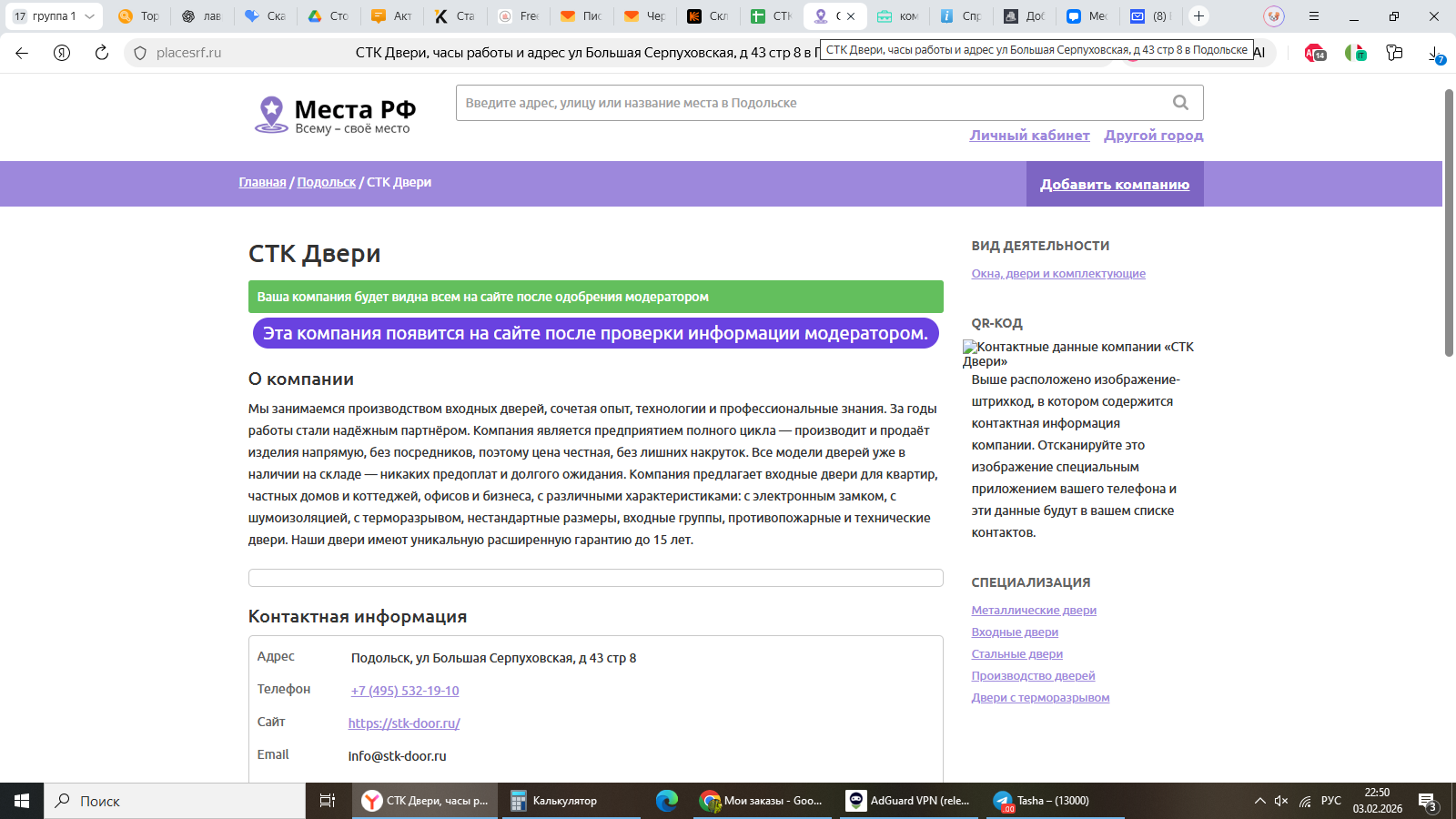Select address text Подольск, ул Большая Серпуховская
The height and width of the screenshot is (819, 1456).
point(462,658)
